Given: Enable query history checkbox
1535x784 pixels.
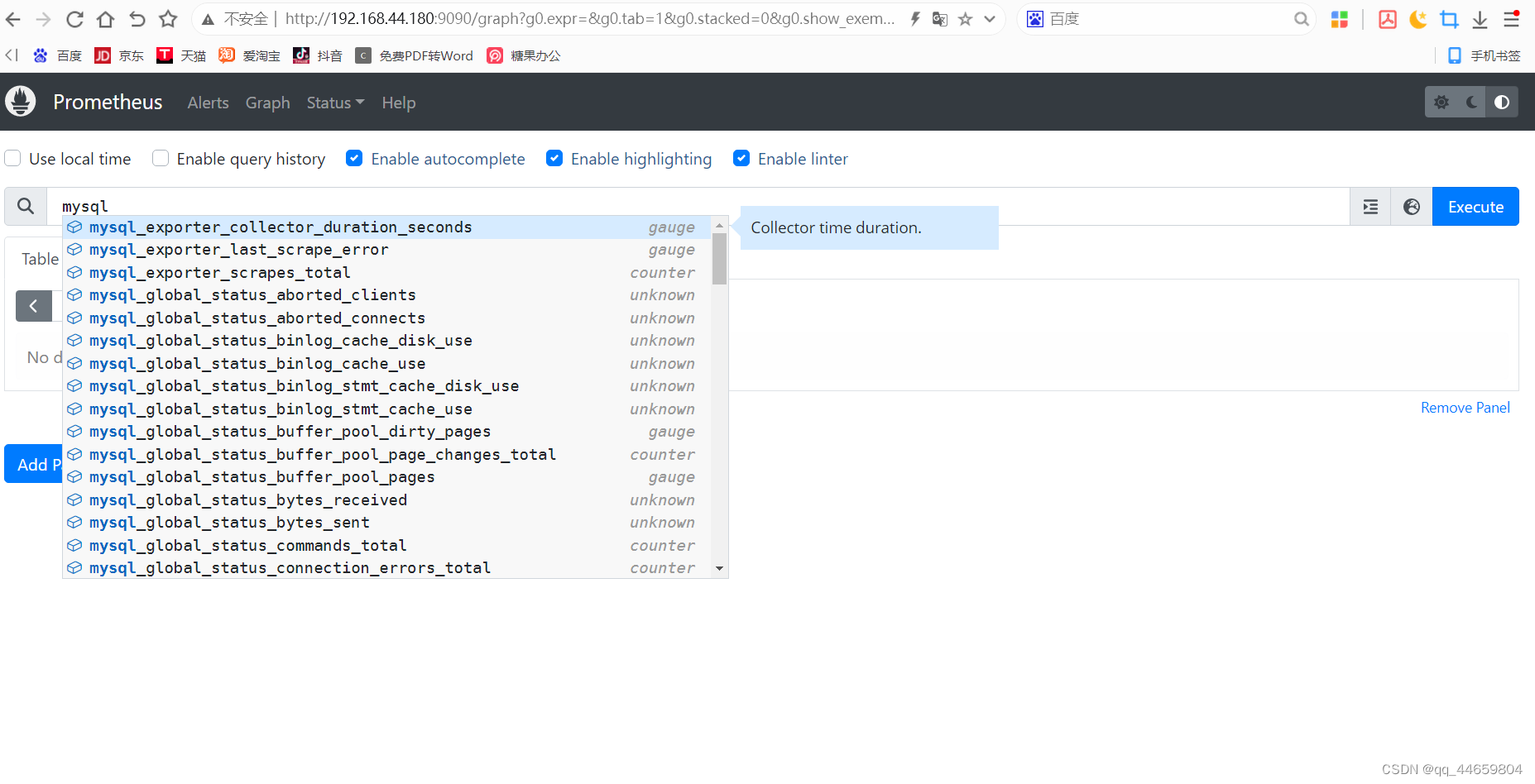Looking at the screenshot, I should point(161,158).
